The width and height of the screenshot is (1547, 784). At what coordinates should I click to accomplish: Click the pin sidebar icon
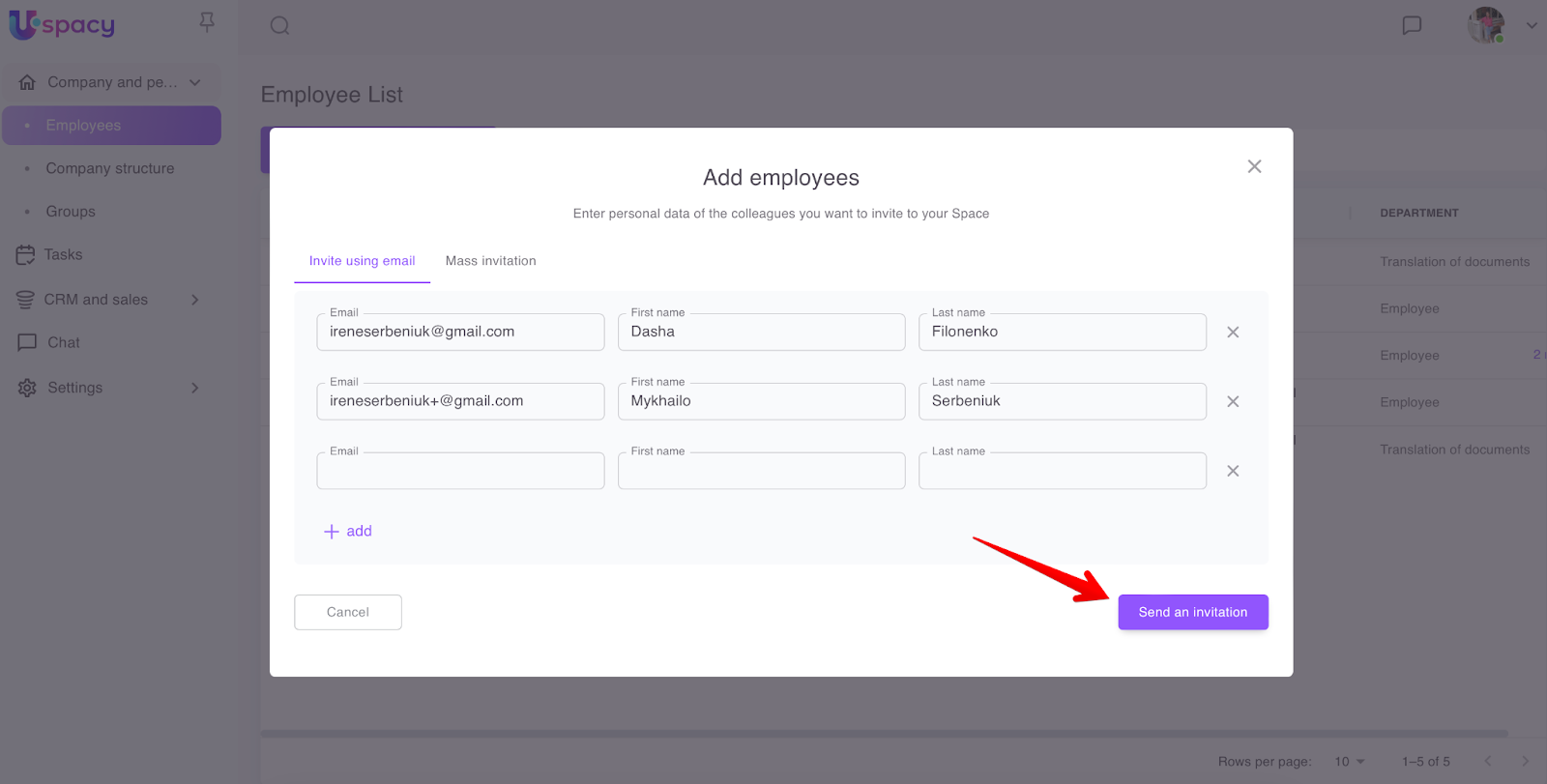pos(207,22)
